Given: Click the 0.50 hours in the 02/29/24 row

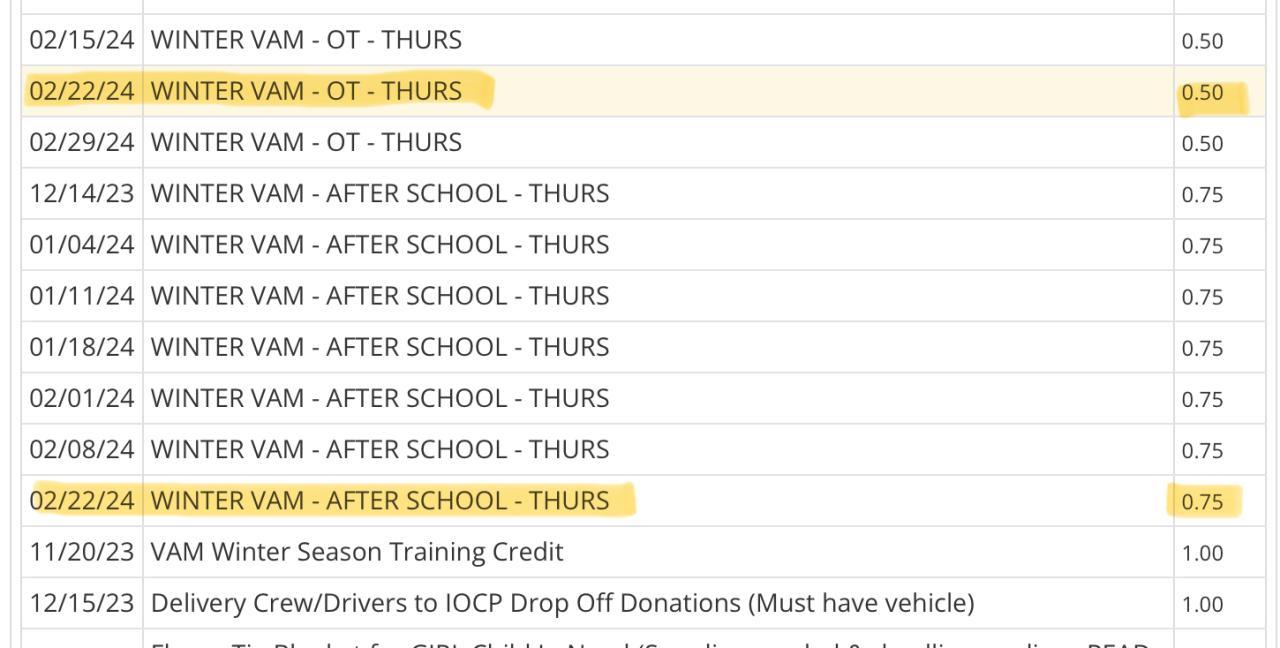Looking at the screenshot, I should (x=1202, y=144).
